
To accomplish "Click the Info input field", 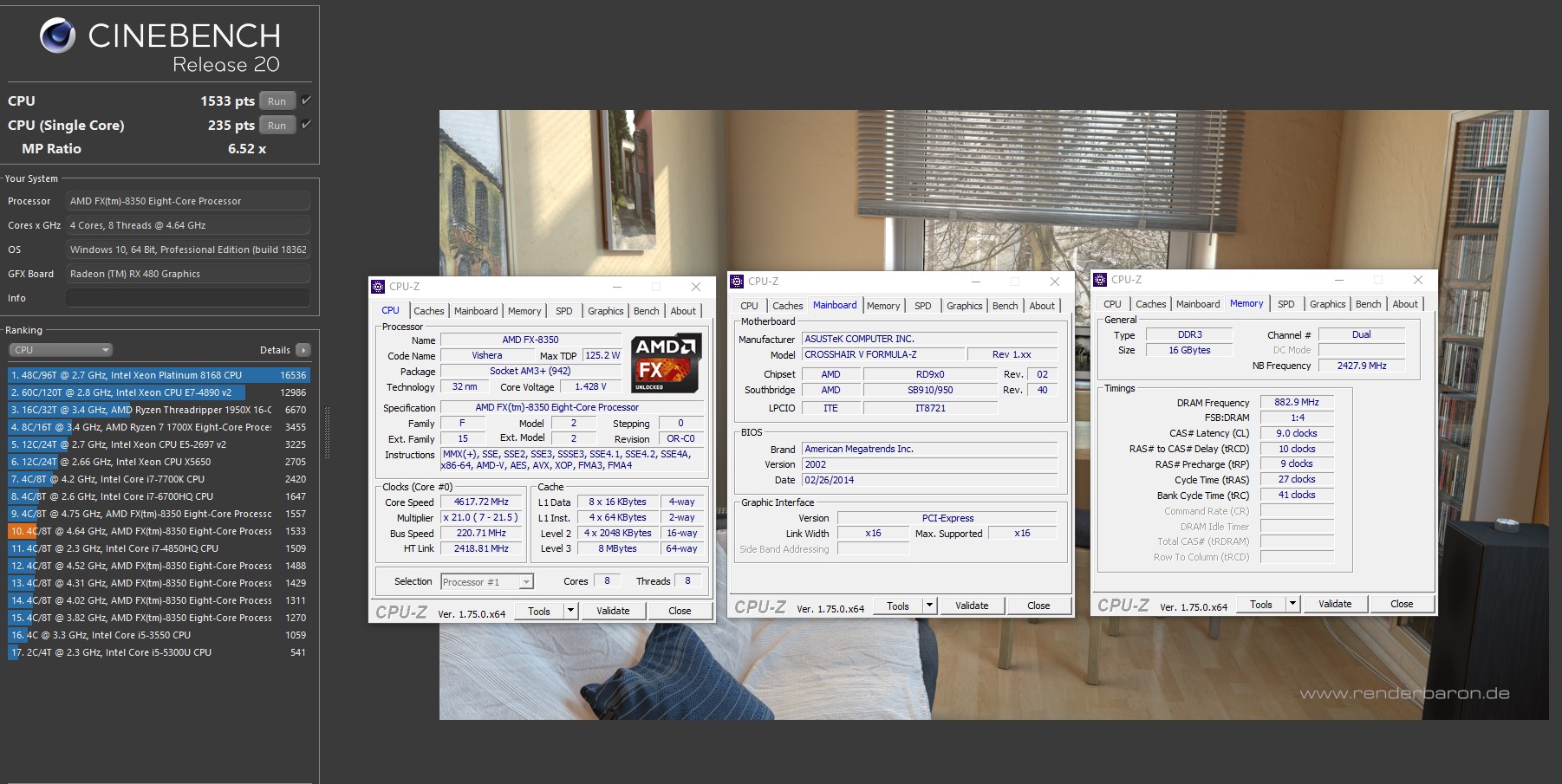I will click(x=188, y=298).
